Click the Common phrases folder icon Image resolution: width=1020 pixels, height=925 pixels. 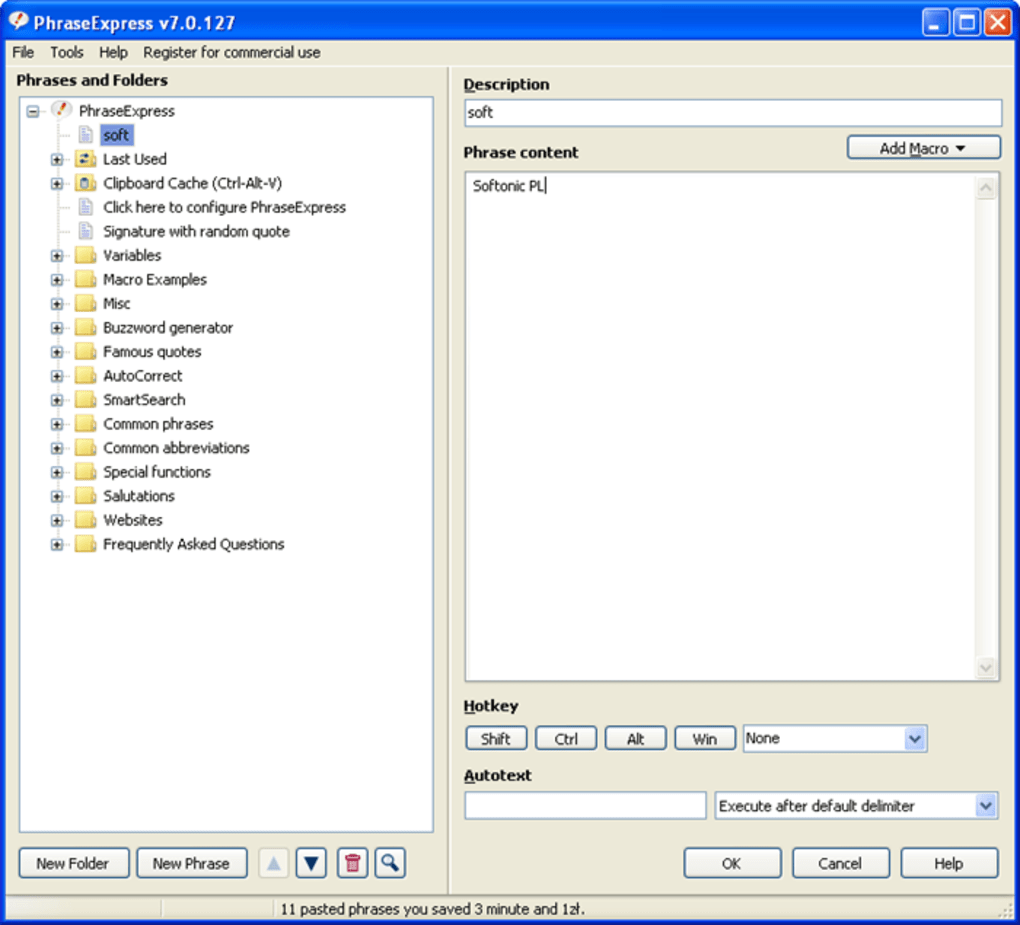pos(85,423)
